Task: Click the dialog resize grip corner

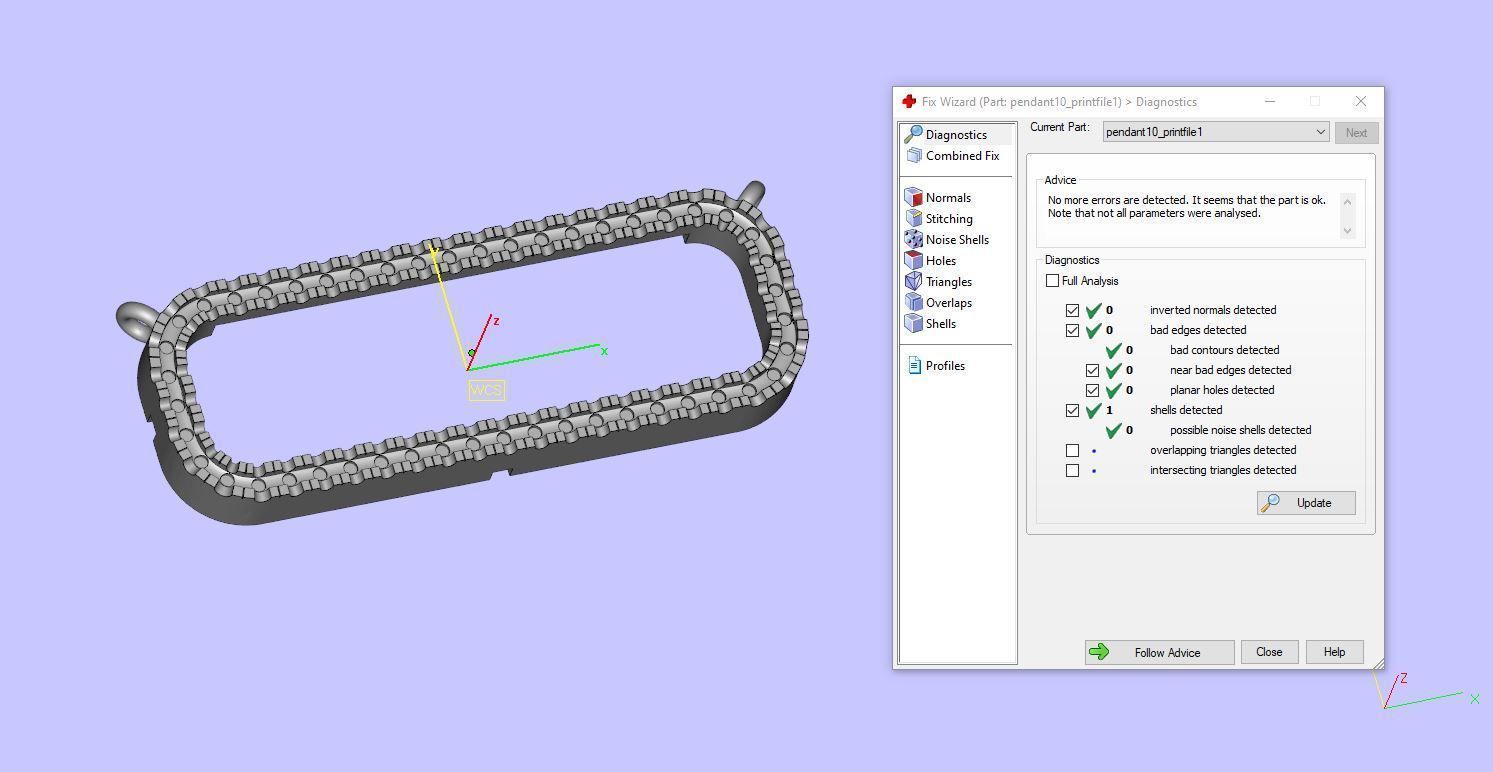Action: (1378, 664)
